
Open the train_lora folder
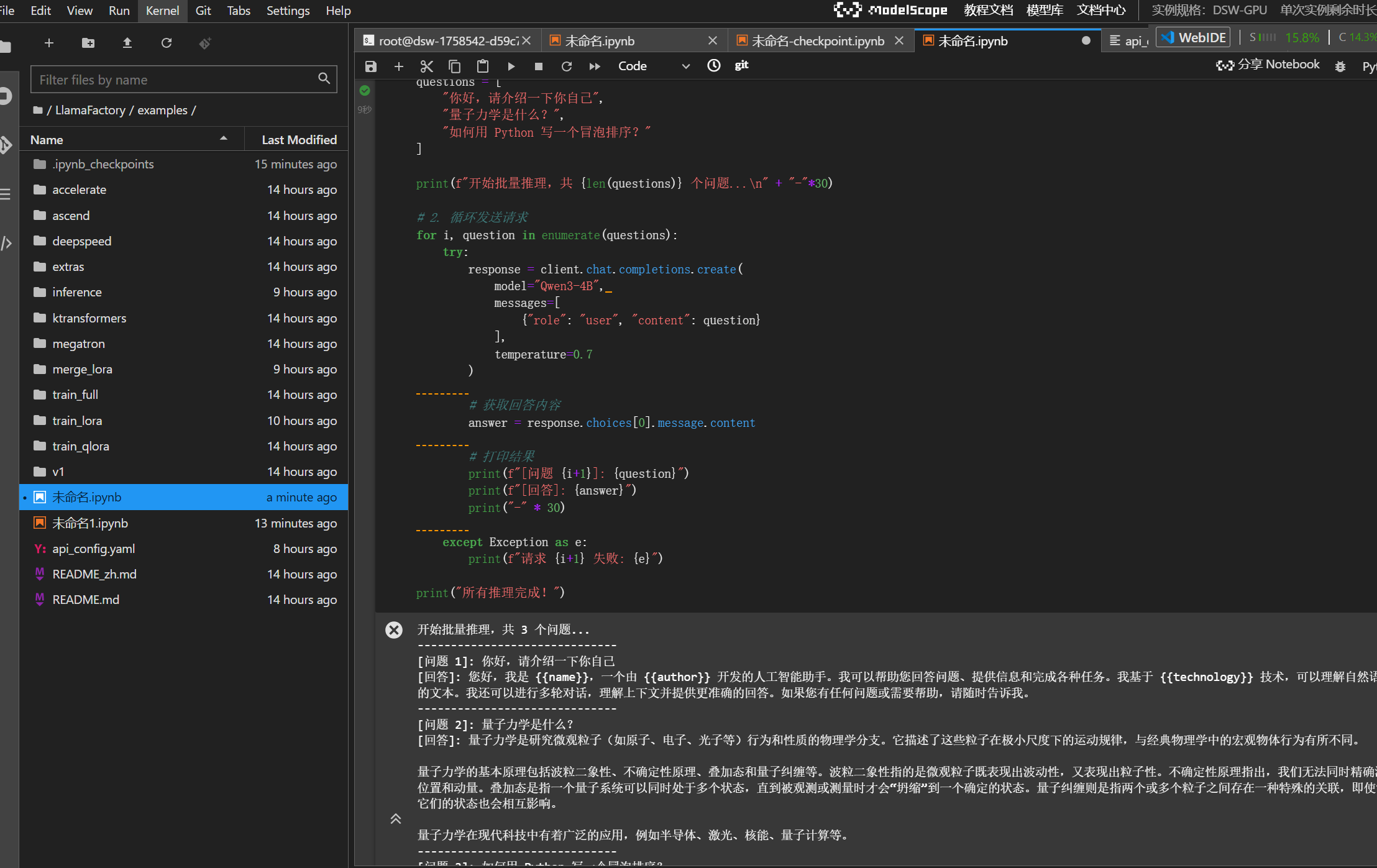tap(77, 421)
